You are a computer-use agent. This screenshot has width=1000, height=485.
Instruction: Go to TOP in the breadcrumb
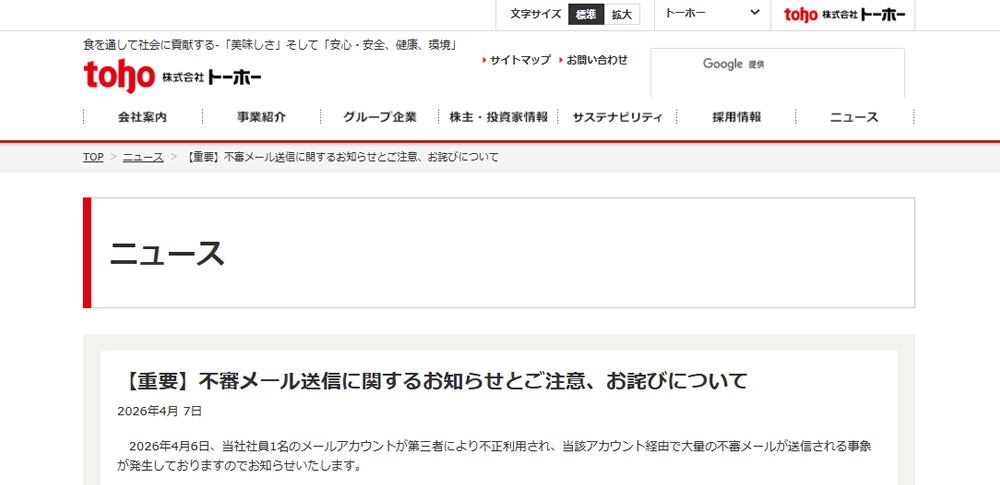pos(93,157)
